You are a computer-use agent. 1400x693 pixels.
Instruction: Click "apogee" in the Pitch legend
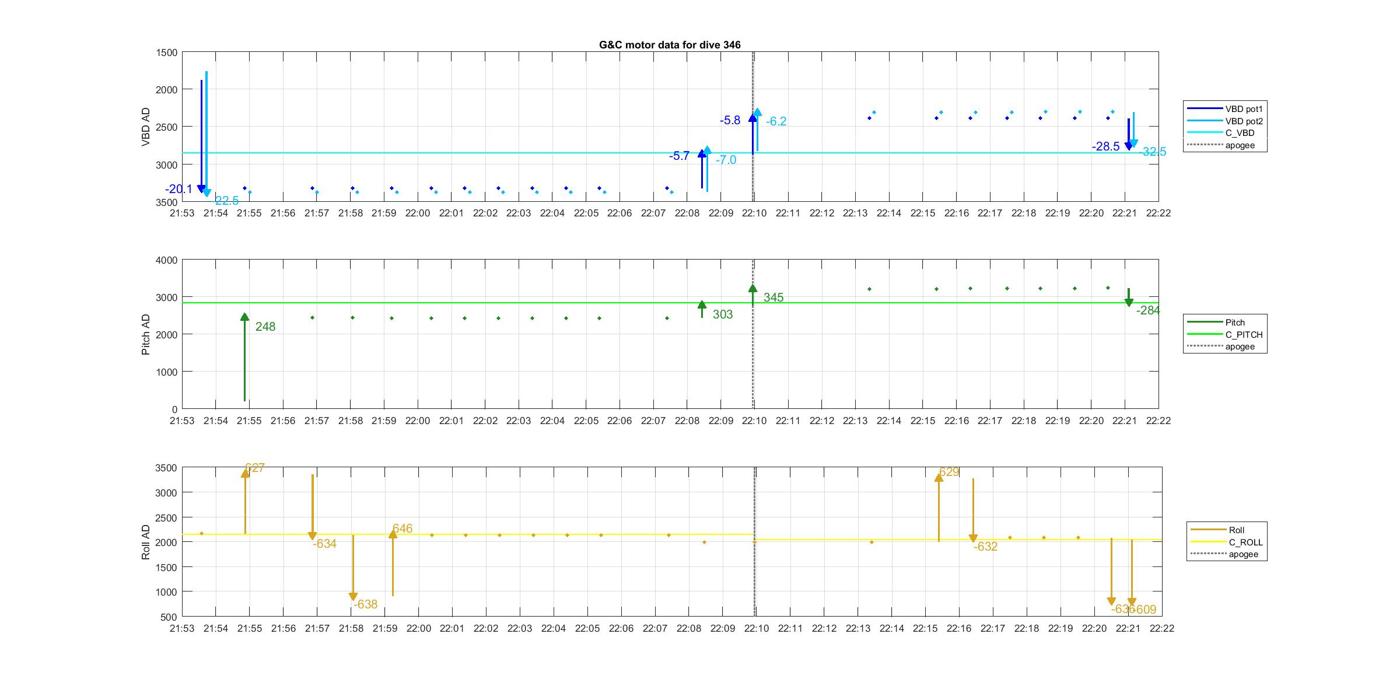(x=1239, y=346)
